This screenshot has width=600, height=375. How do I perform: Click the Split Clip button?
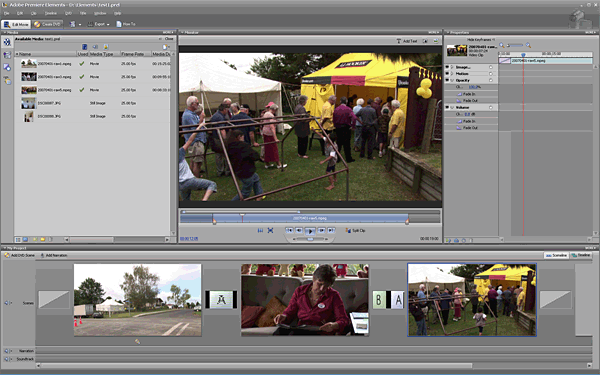[x=355, y=230]
